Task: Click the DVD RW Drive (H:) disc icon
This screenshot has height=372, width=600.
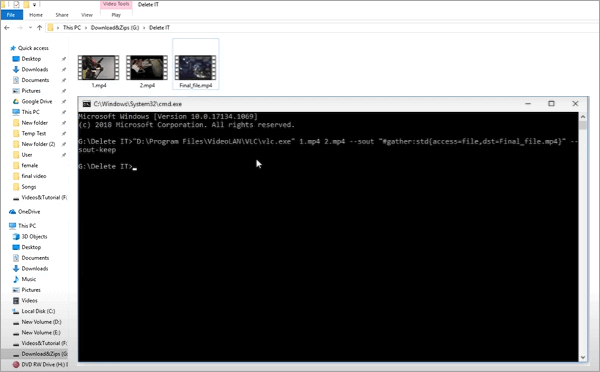Action: [x=16, y=365]
